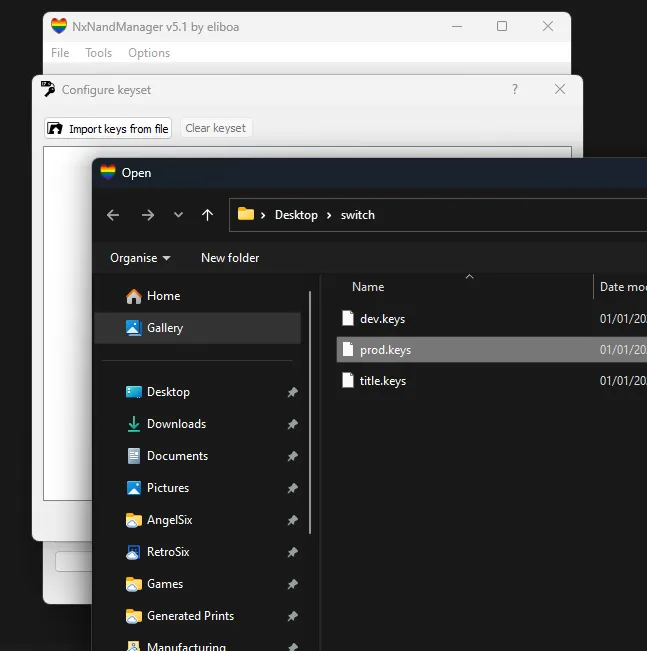This screenshot has width=647, height=651.
Task: Open Home in the navigation pane
Action: (163, 296)
